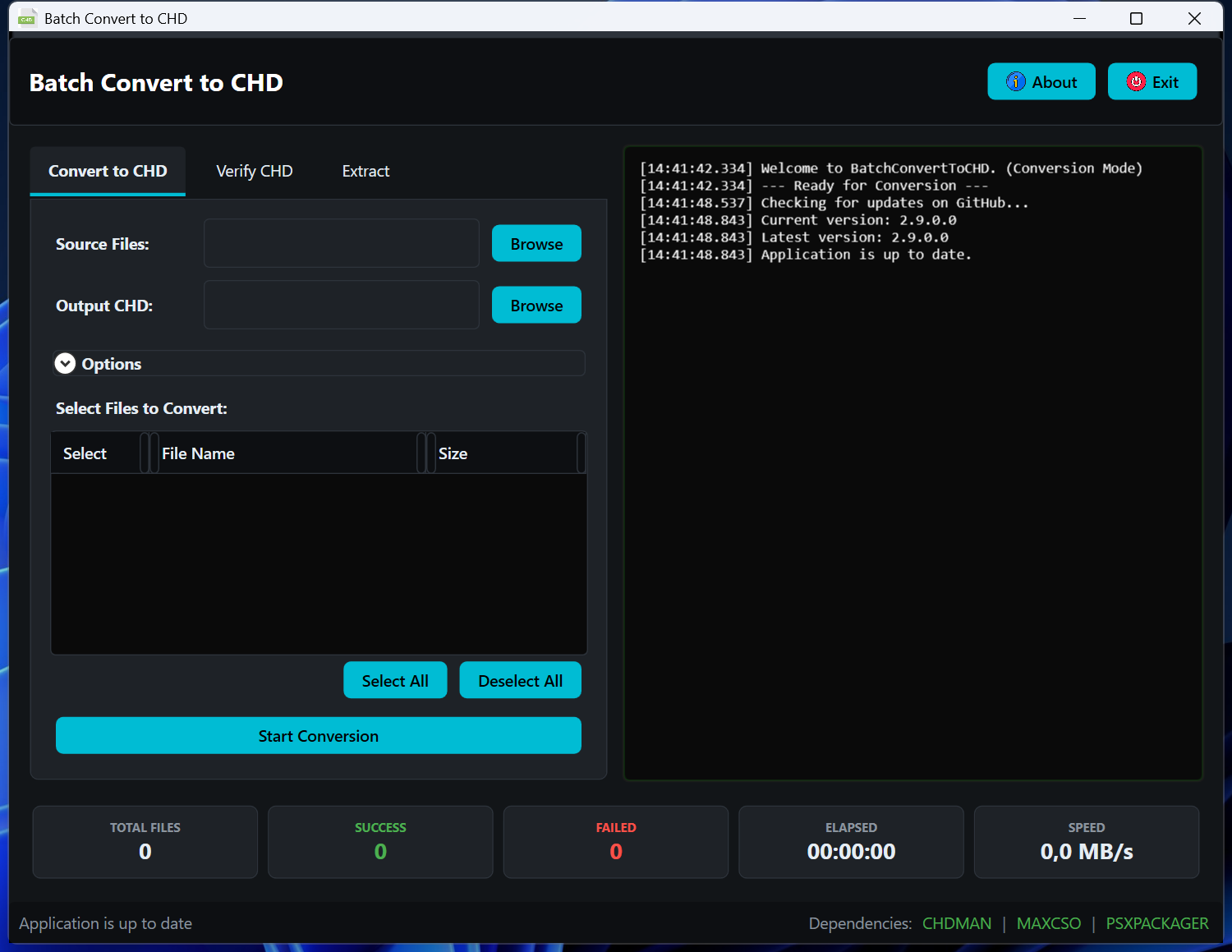1232x952 pixels.
Task: Click log line 'Current version: 2.9.0.0'
Action: tap(798, 220)
